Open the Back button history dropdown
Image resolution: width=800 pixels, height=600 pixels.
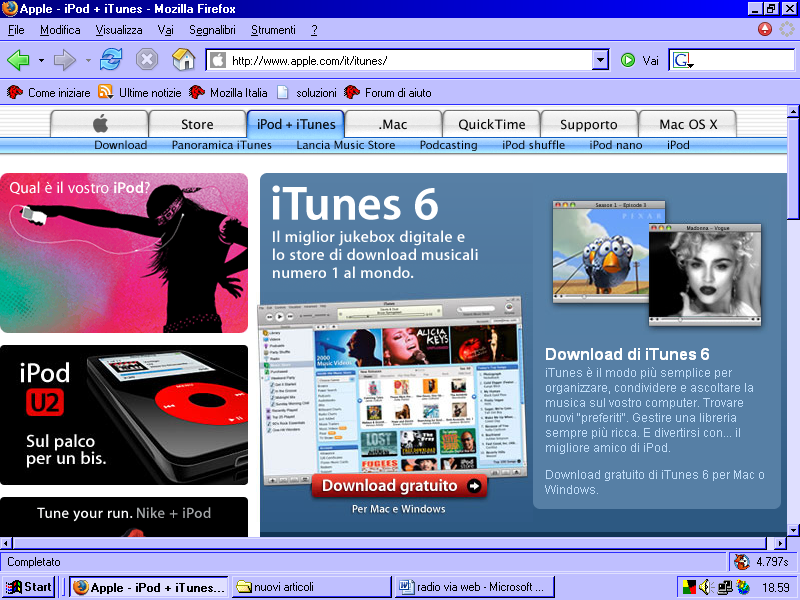(41, 61)
